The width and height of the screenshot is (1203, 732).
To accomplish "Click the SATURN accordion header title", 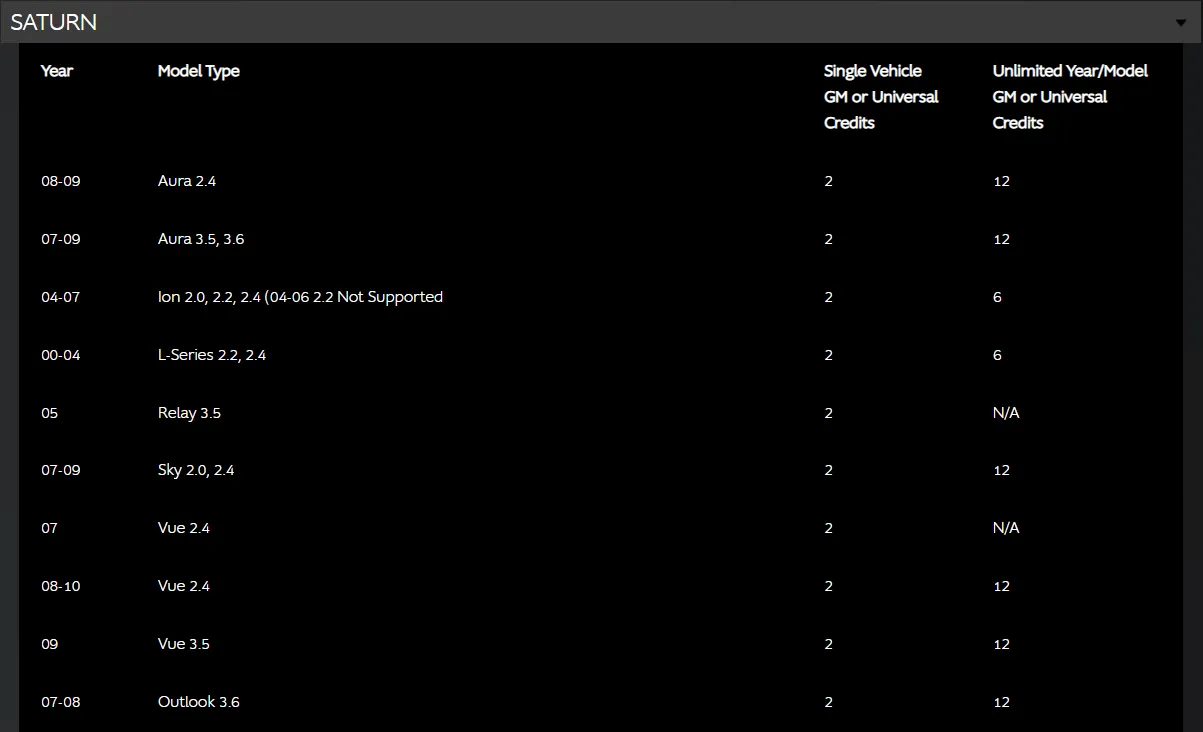I will tap(54, 22).
